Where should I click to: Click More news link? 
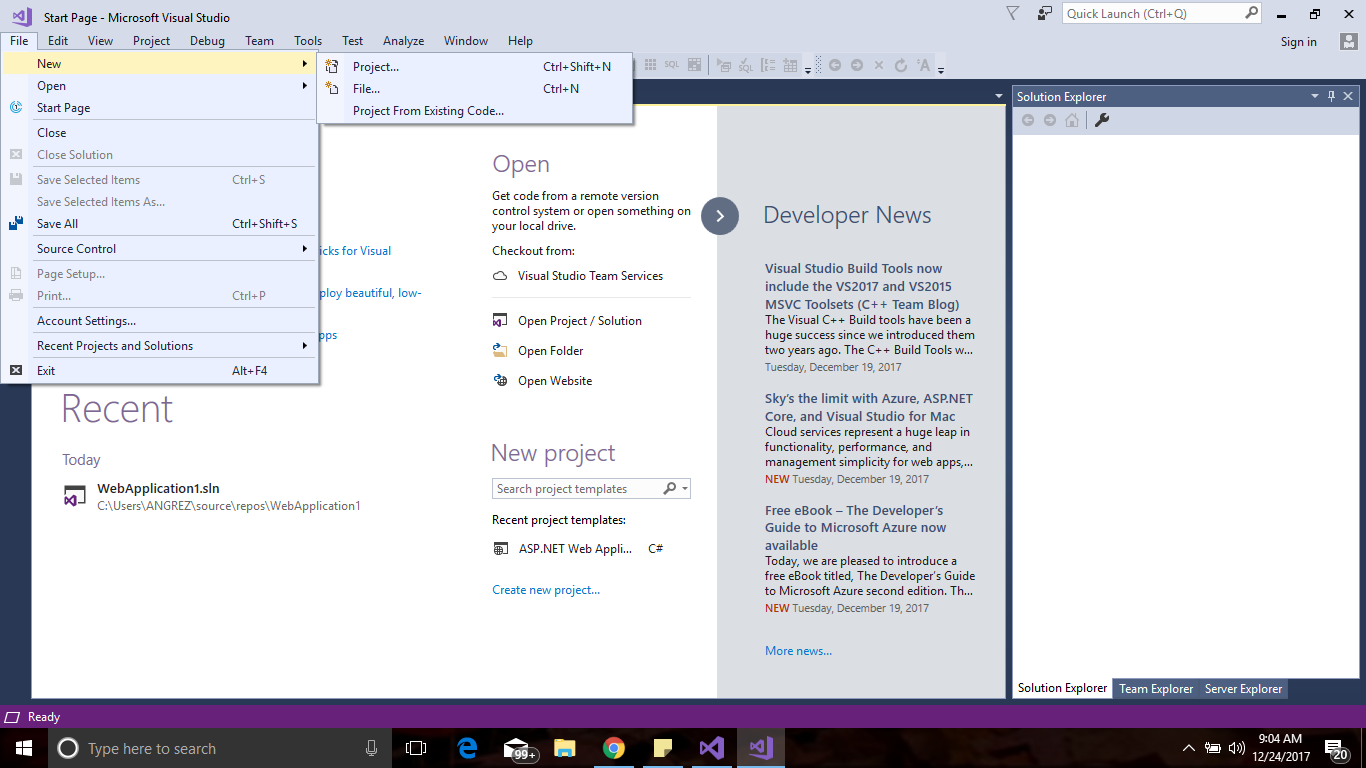coord(798,651)
